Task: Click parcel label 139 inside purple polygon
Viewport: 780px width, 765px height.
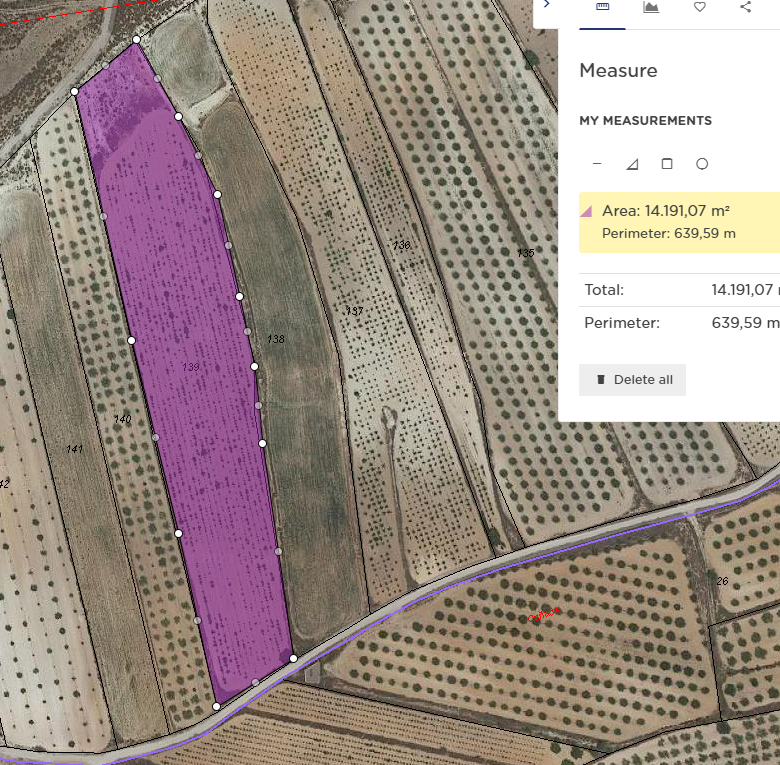Action: click(191, 368)
